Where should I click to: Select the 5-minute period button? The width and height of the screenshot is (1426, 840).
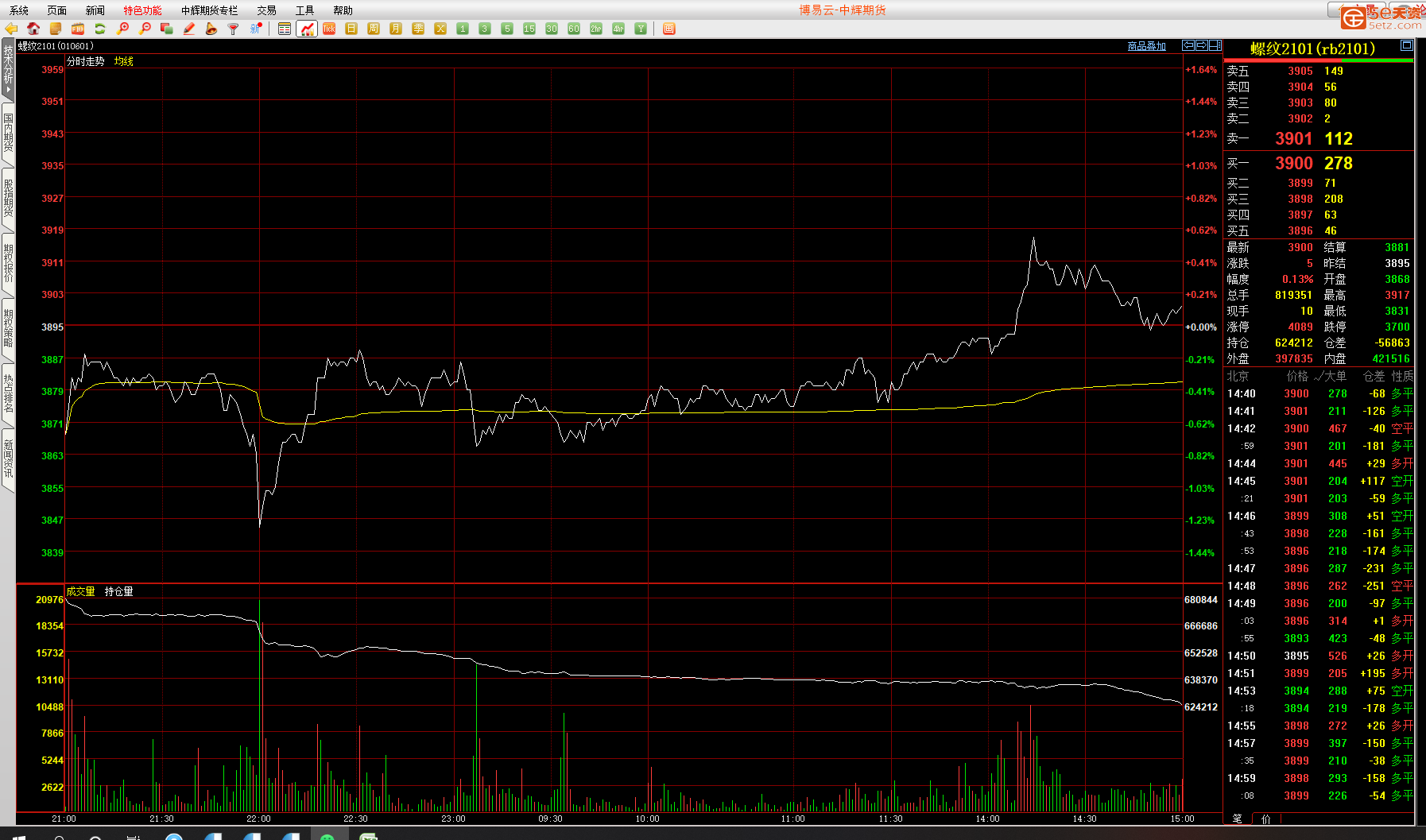[507, 29]
